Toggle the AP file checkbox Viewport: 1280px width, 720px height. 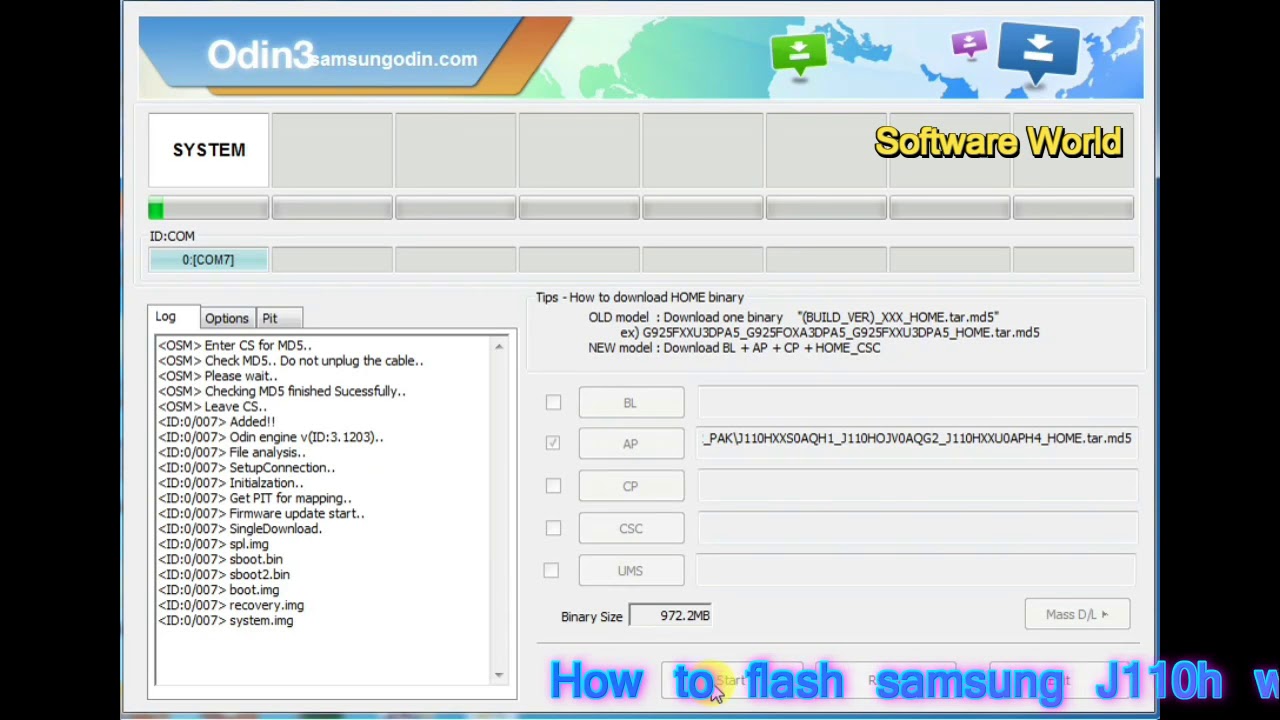coord(553,443)
